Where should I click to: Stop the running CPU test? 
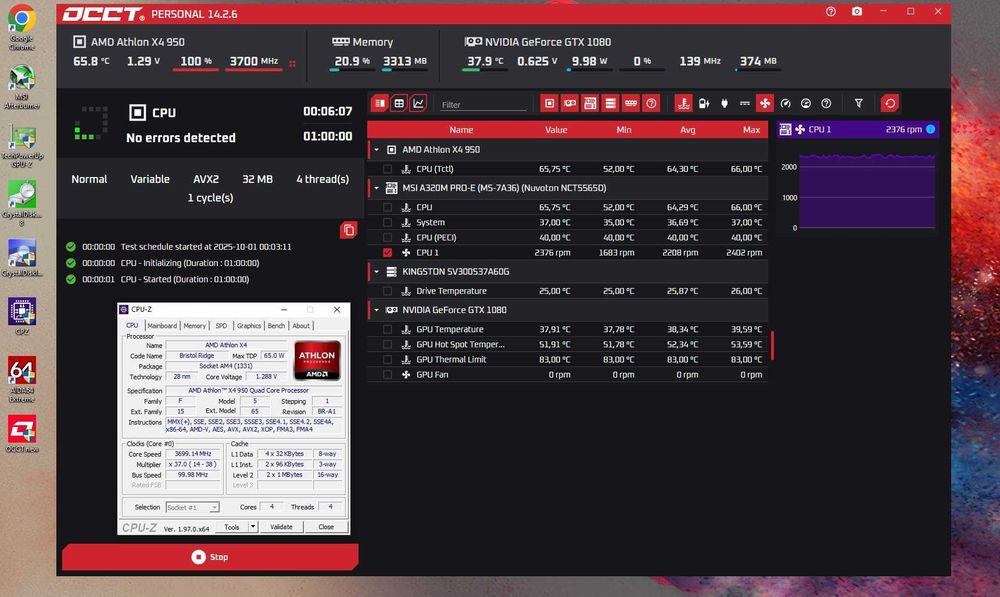[210, 557]
